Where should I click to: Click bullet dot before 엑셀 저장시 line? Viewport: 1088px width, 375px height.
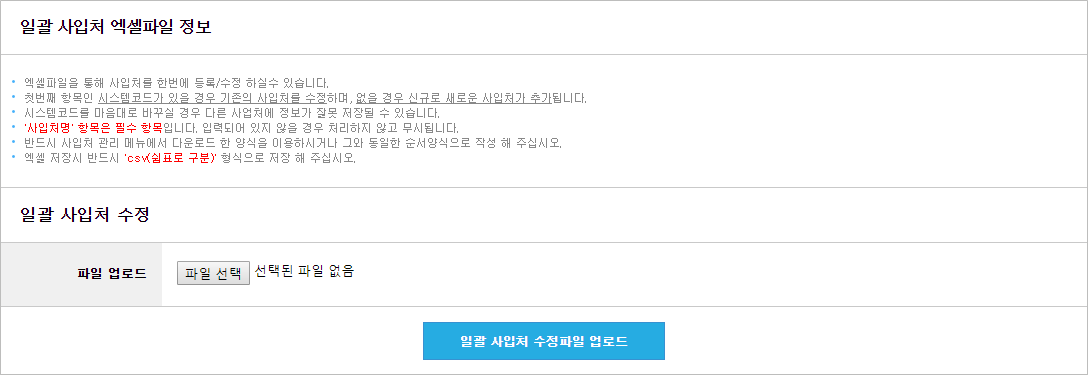pos(14,158)
